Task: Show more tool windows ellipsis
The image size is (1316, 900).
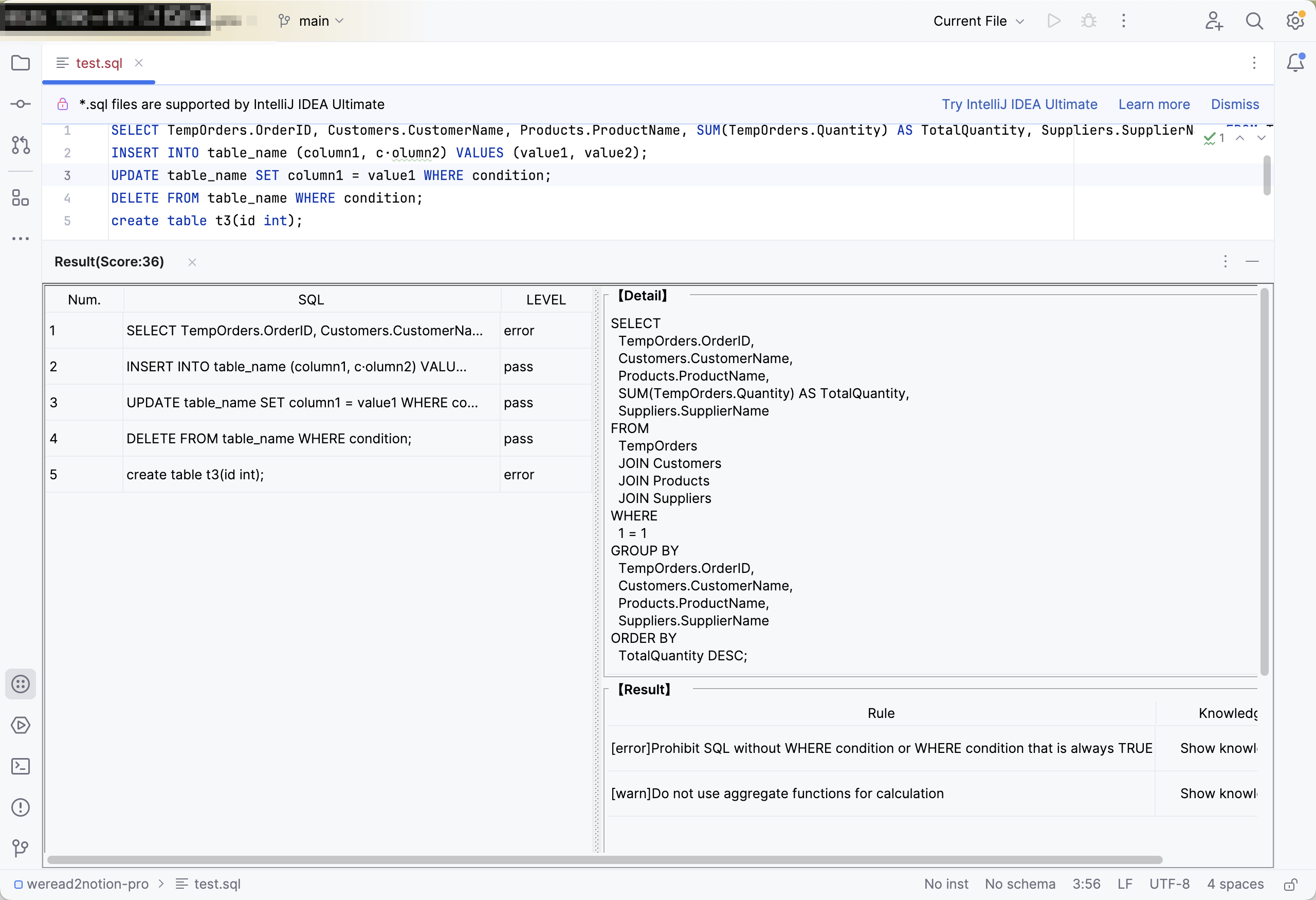Action: coord(21,239)
